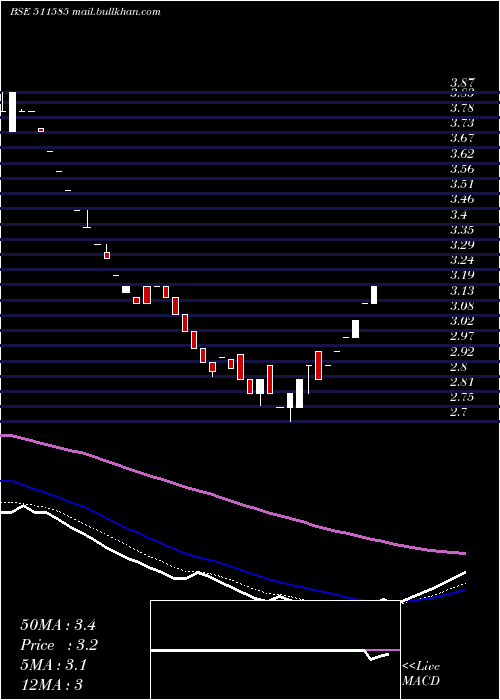This screenshot has height=700, width=500.
Task: Click the 2.81 price axis label
Action: pyautogui.click(x=462, y=382)
